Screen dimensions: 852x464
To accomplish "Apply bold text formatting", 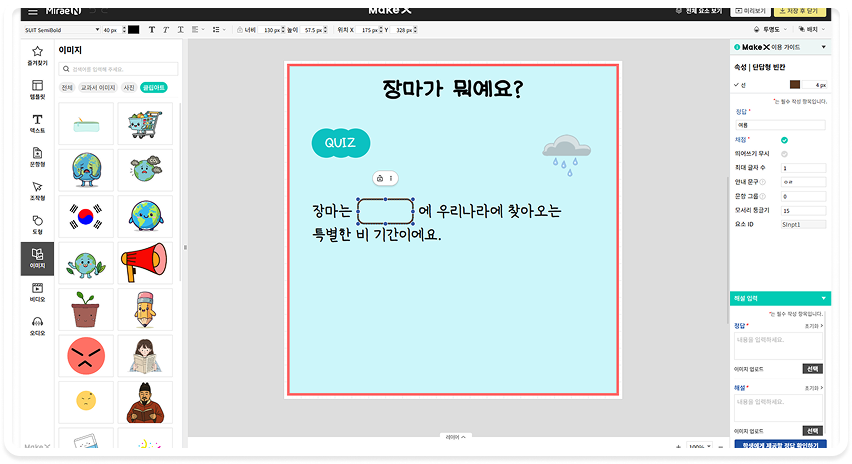I will coord(152,30).
